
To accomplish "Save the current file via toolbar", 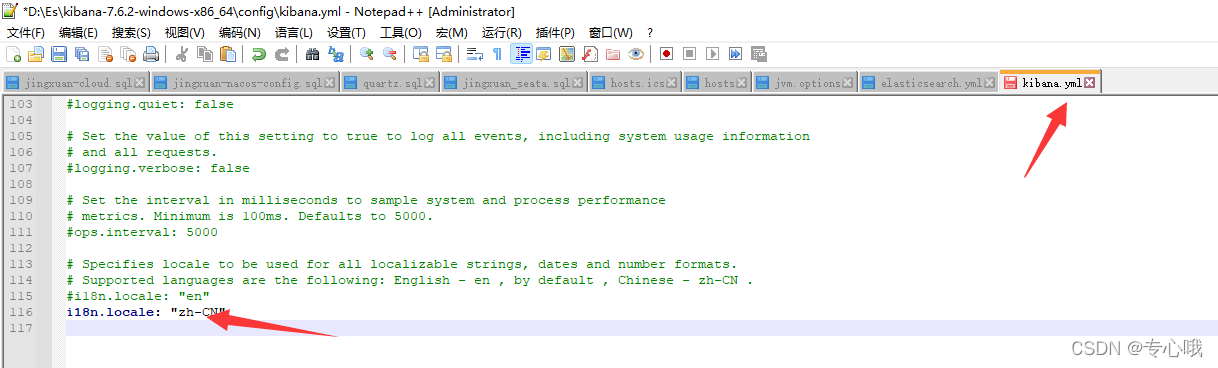I will tap(59, 54).
